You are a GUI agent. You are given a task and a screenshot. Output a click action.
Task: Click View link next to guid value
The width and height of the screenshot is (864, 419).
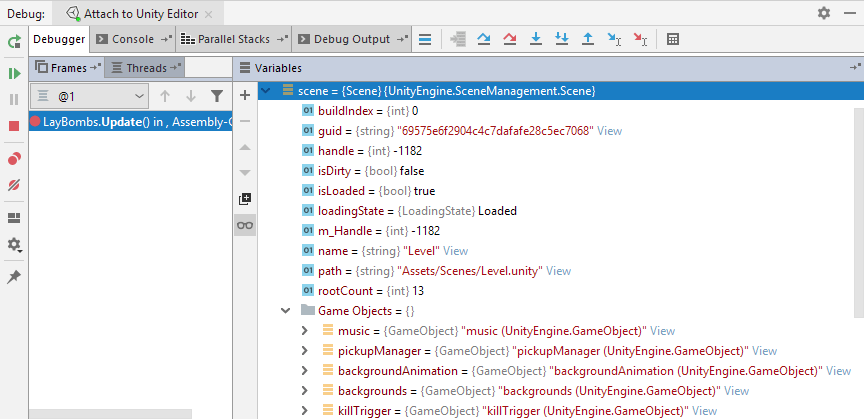coord(609,131)
